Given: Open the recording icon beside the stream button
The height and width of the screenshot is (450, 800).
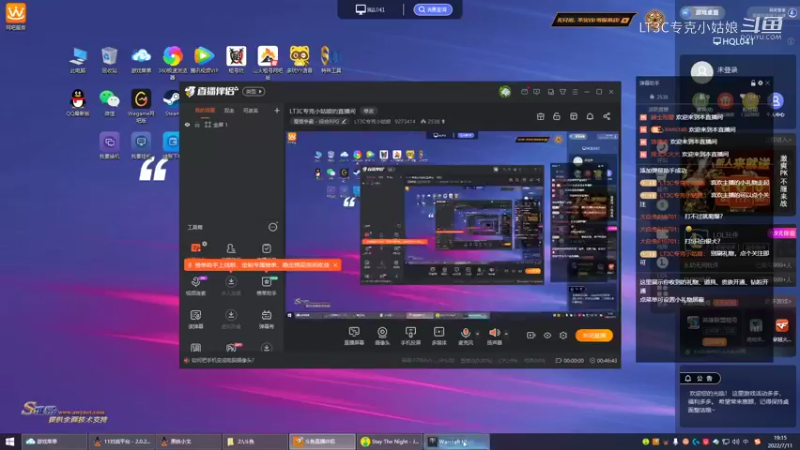Looking at the screenshot, I should [531, 335].
